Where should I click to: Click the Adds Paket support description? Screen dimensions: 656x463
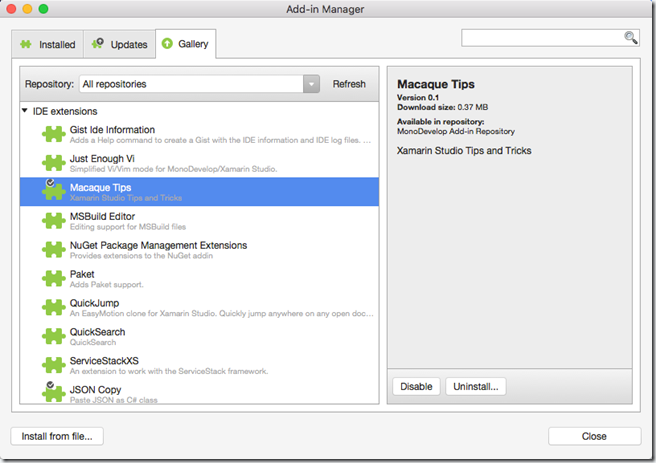(x=106, y=284)
